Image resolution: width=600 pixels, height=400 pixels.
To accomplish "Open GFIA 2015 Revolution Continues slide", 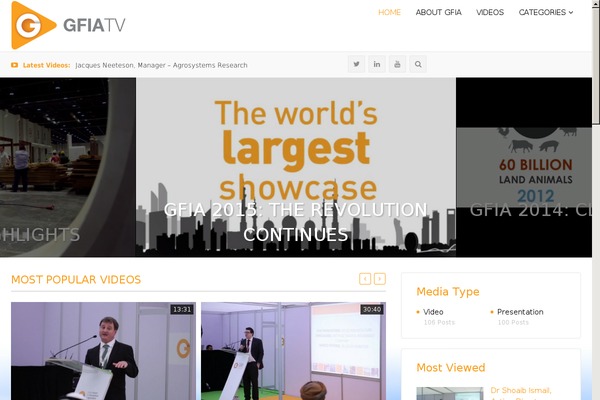I will click(x=296, y=167).
